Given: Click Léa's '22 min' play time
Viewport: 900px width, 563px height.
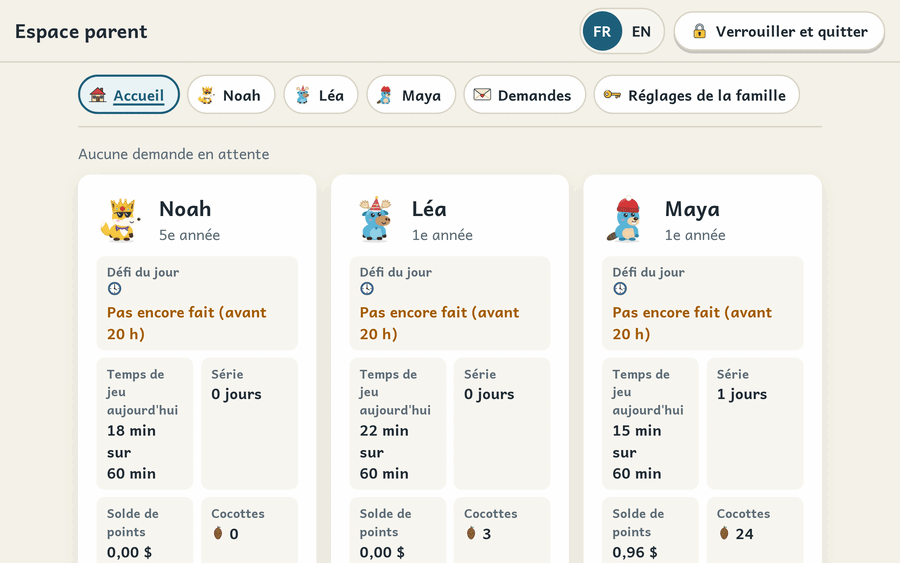Looking at the screenshot, I should coord(384,431).
